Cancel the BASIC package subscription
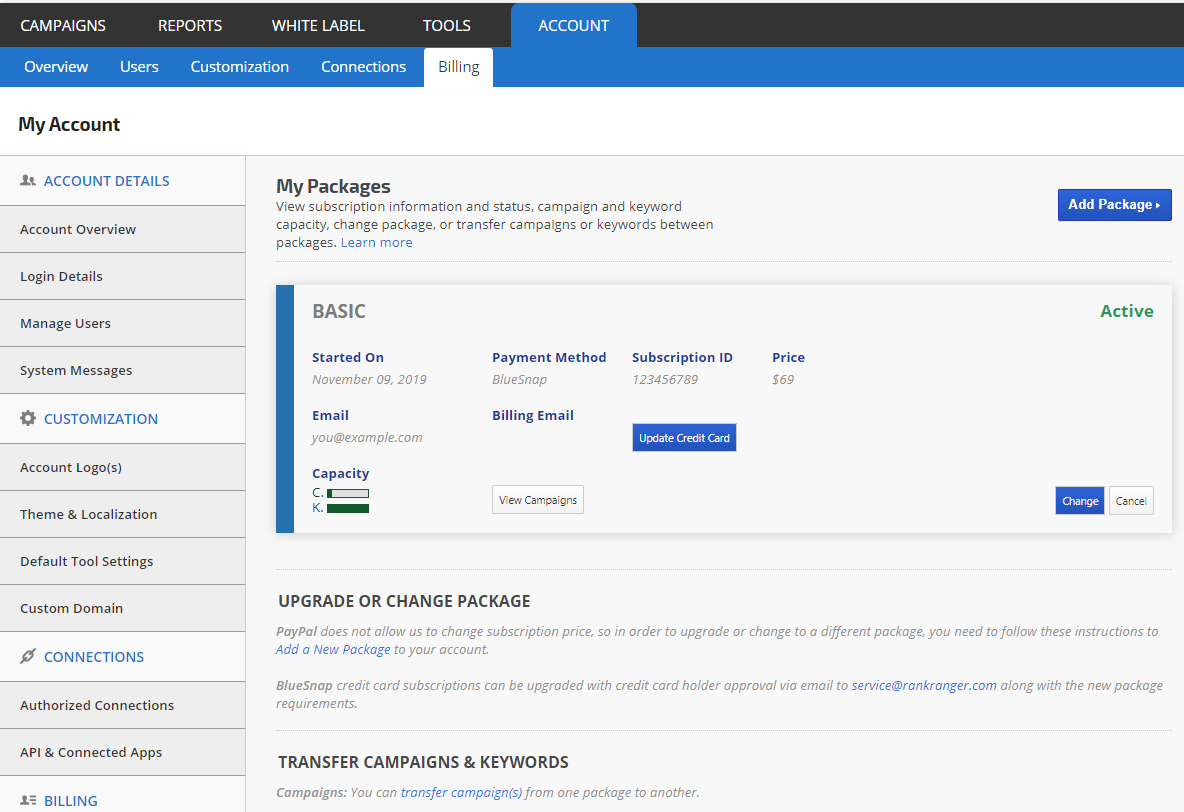Viewport: 1184px width, 812px height. click(x=1131, y=501)
